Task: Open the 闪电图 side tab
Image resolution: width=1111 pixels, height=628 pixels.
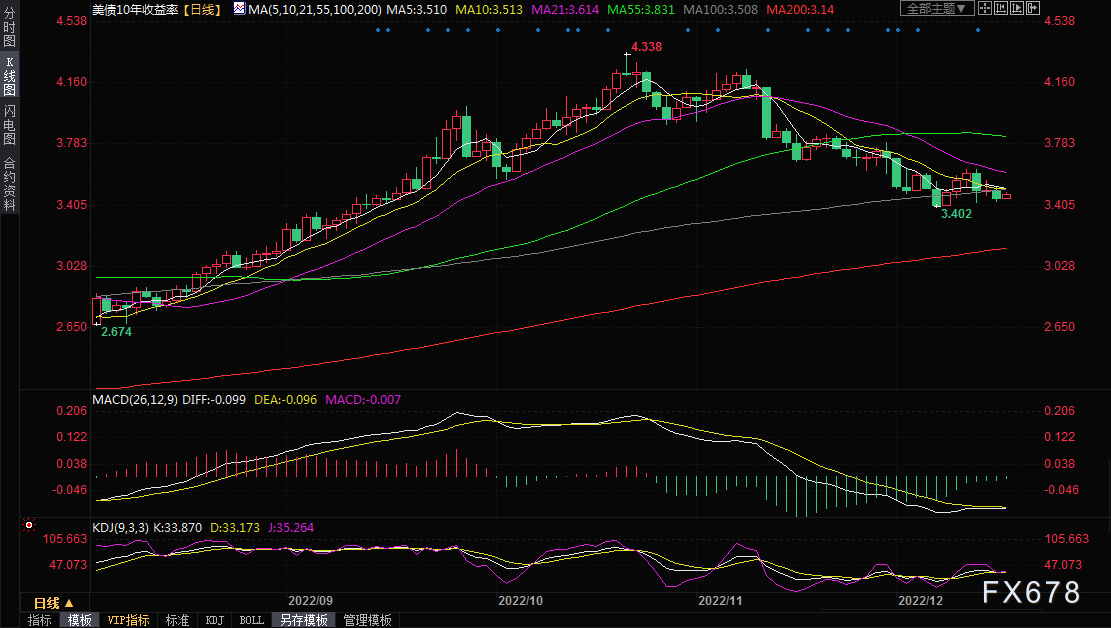Action: click(x=9, y=124)
